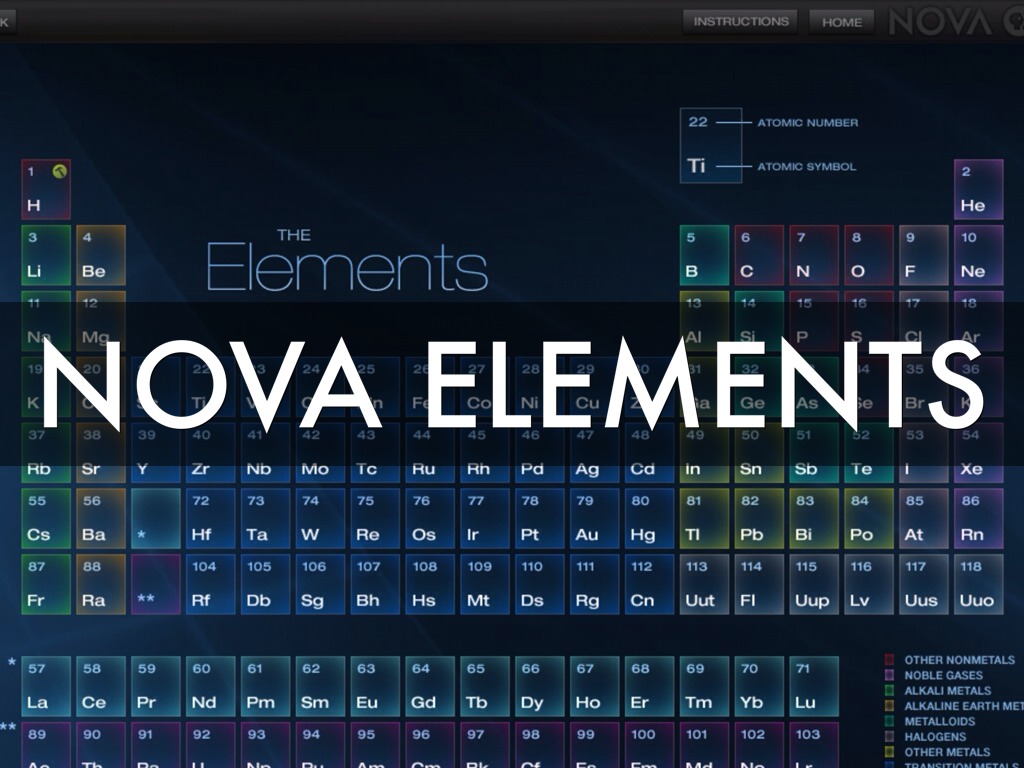This screenshot has width=1024, height=768.
Task: Click the Noble Gases legend color swatch
Action: pos(890,675)
